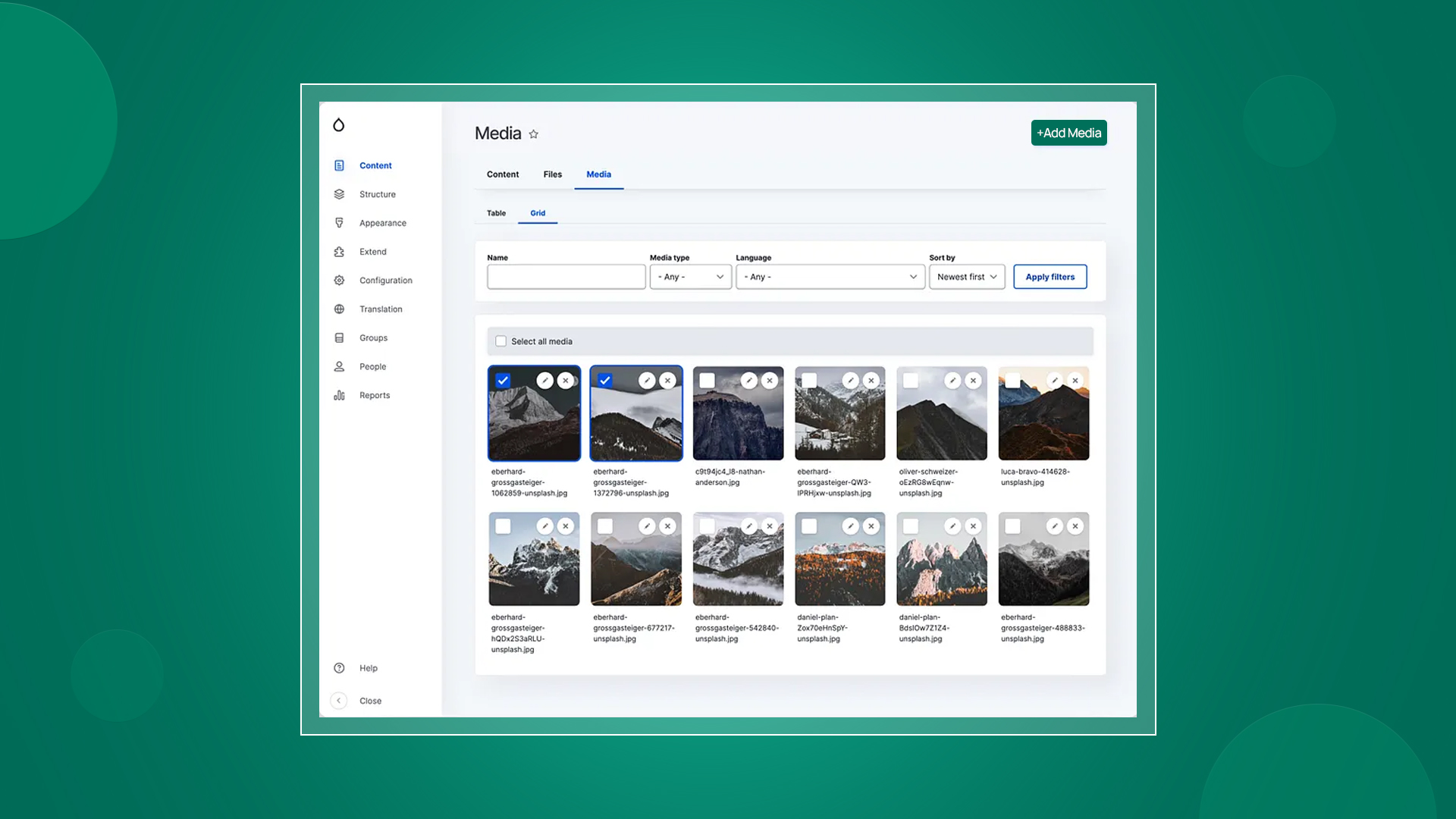Image resolution: width=1456 pixels, height=819 pixels.
Task: Remove the daniel-plan-Zox70eHnSpY image via X icon
Action: (x=871, y=526)
